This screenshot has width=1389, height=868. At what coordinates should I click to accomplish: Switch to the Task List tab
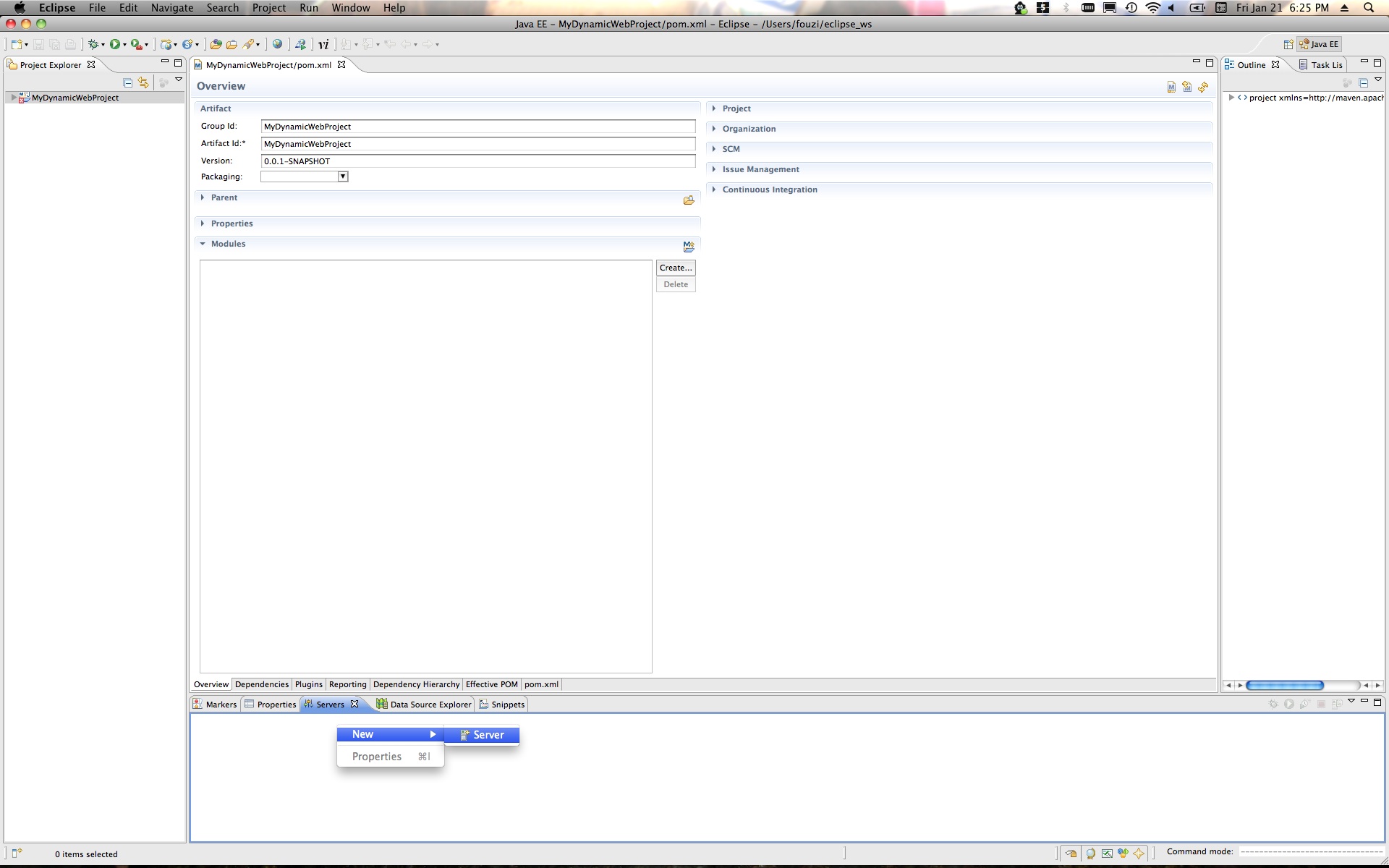(x=1321, y=64)
